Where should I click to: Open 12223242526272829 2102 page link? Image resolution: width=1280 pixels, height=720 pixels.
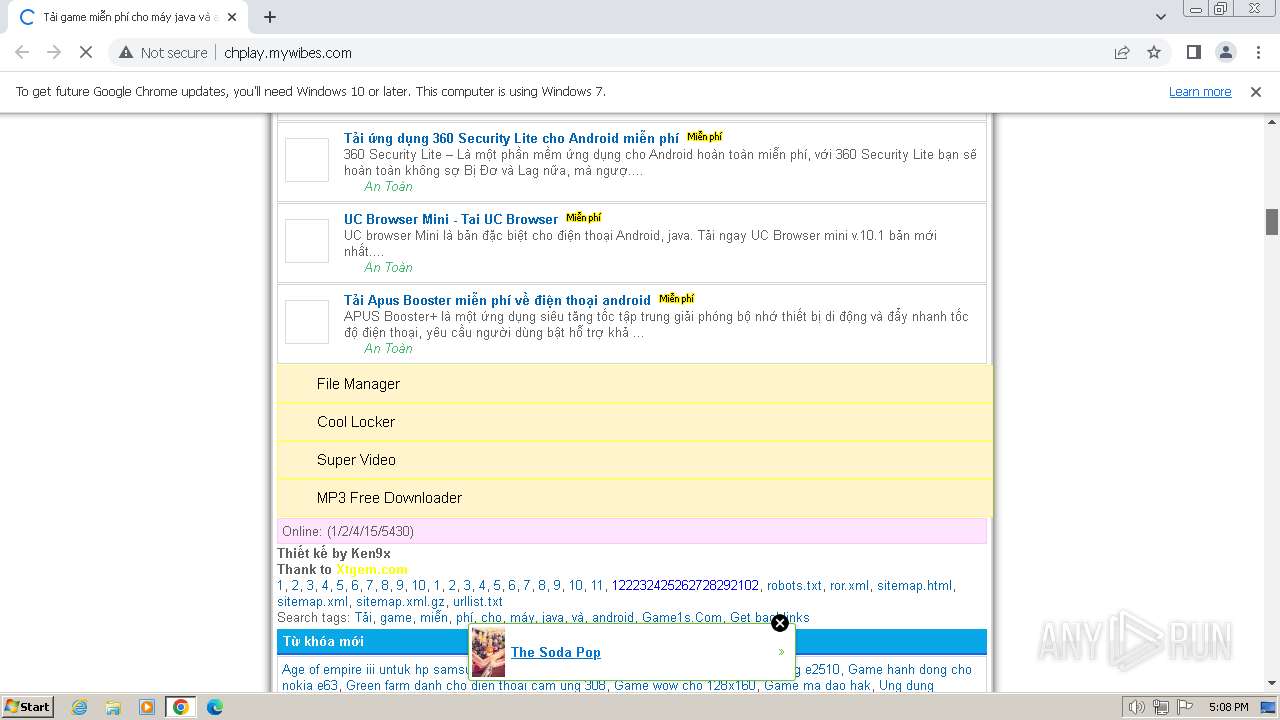685,586
